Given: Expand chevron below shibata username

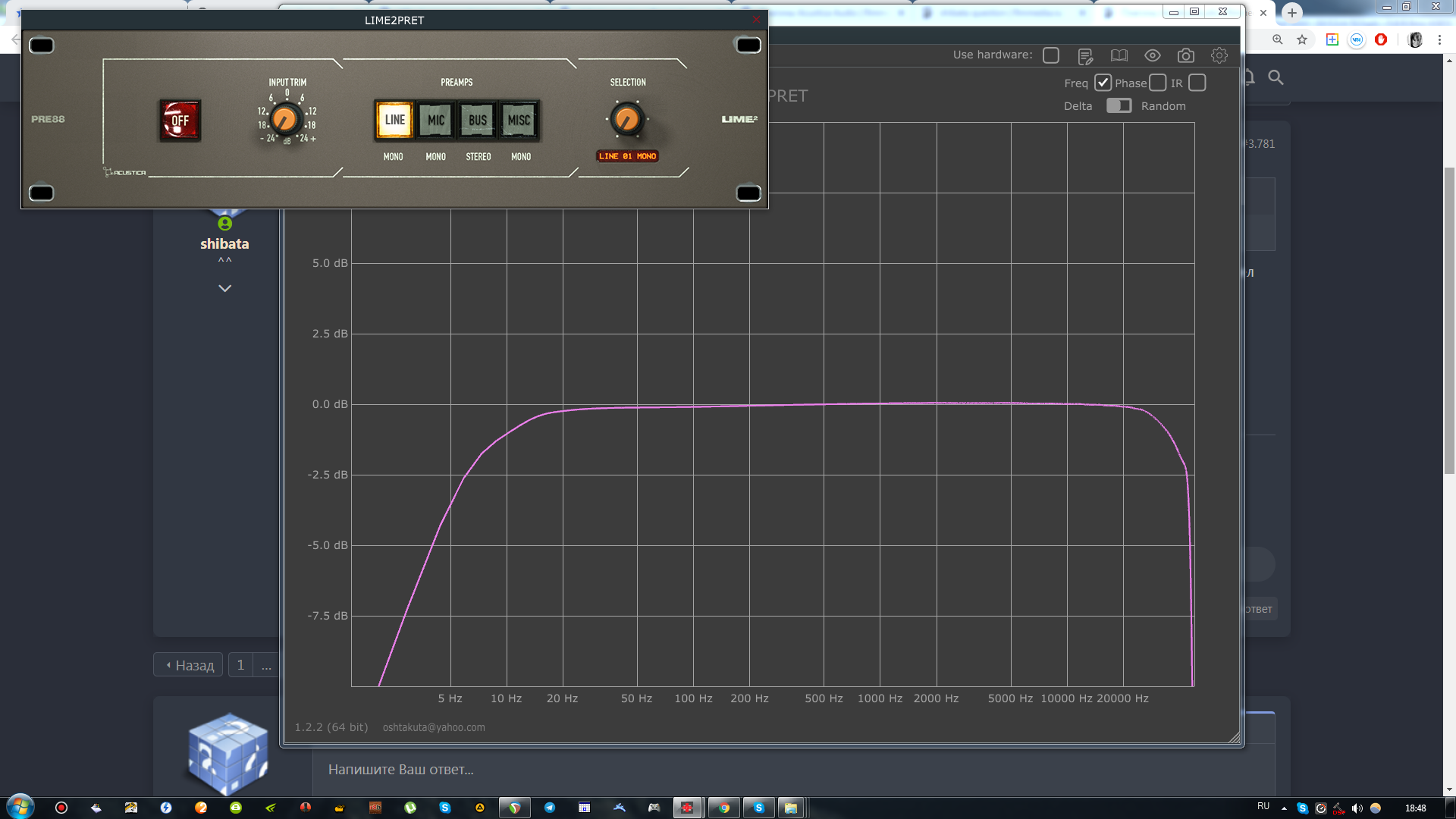Looking at the screenshot, I should tap(224, 288).
